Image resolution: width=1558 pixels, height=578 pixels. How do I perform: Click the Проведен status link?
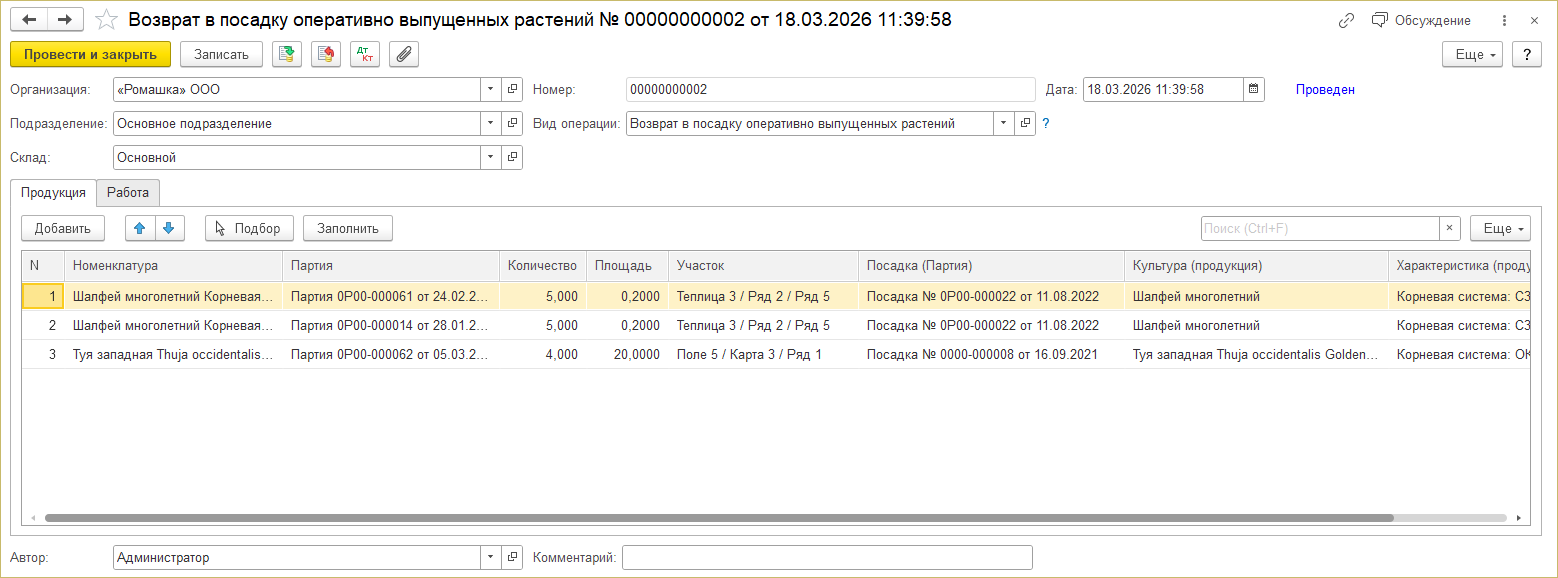1325,90
